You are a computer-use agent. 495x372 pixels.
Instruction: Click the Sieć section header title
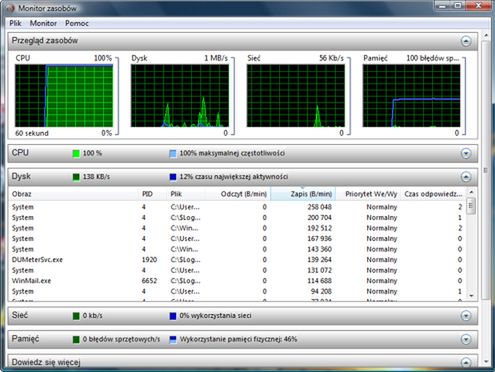pos(20,315)
